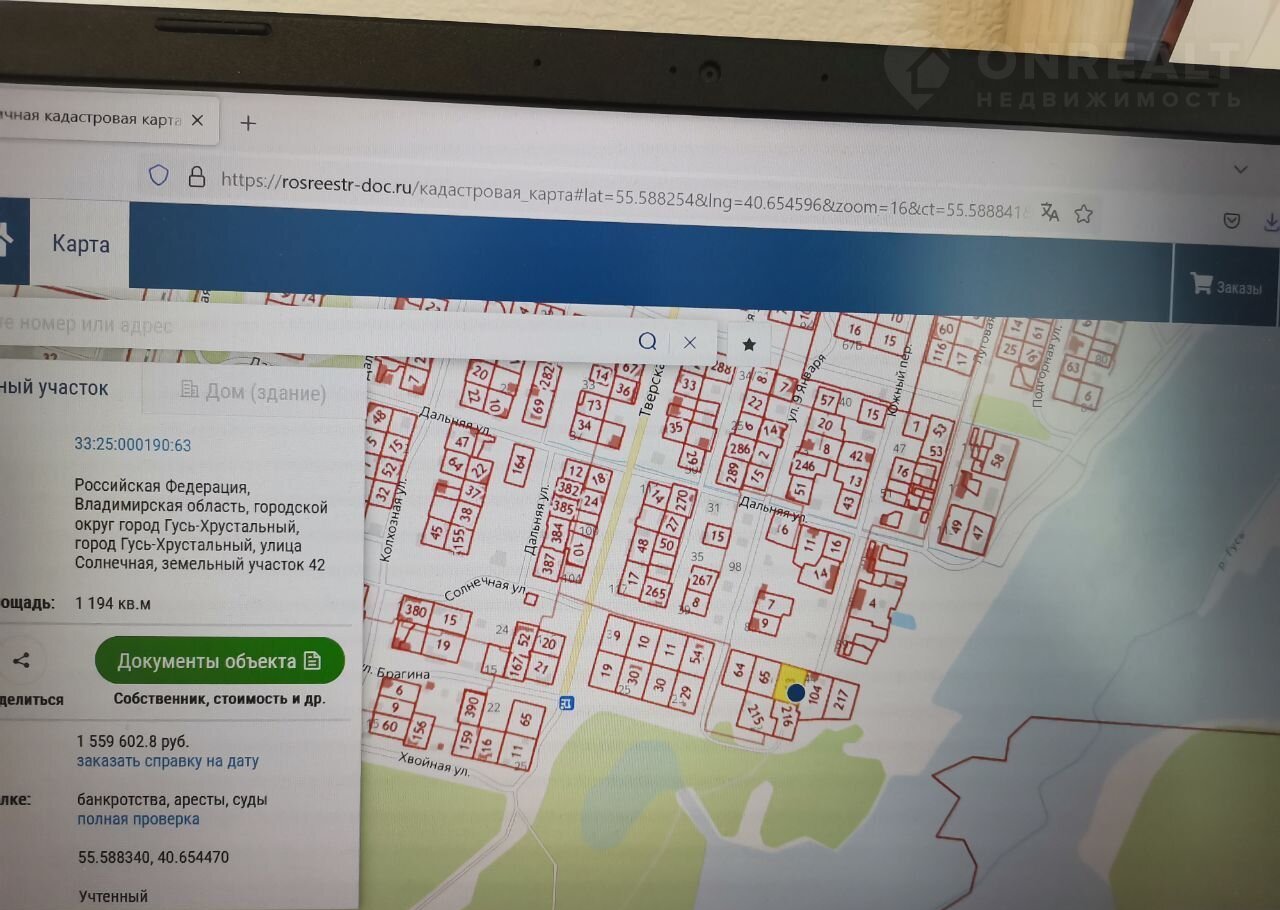View site security via the padlock icon

coord(197,177)
